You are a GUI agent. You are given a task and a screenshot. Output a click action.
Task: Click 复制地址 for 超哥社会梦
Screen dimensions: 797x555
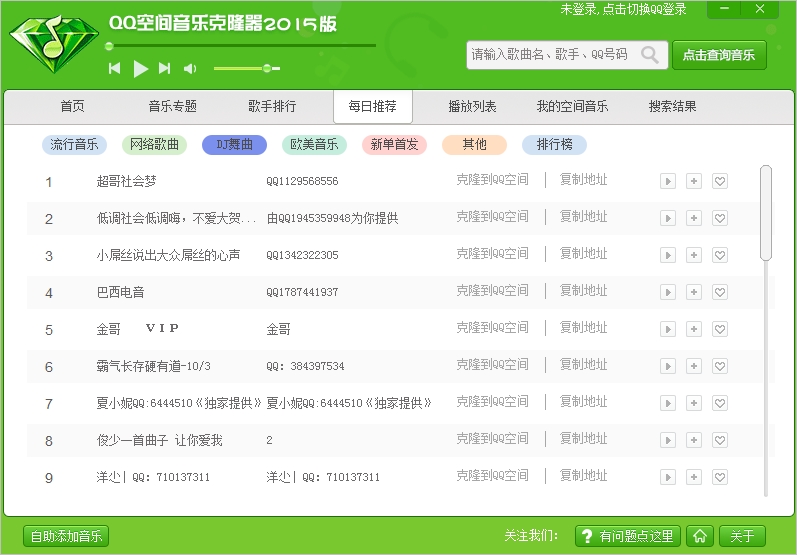[x=584, y=179]
